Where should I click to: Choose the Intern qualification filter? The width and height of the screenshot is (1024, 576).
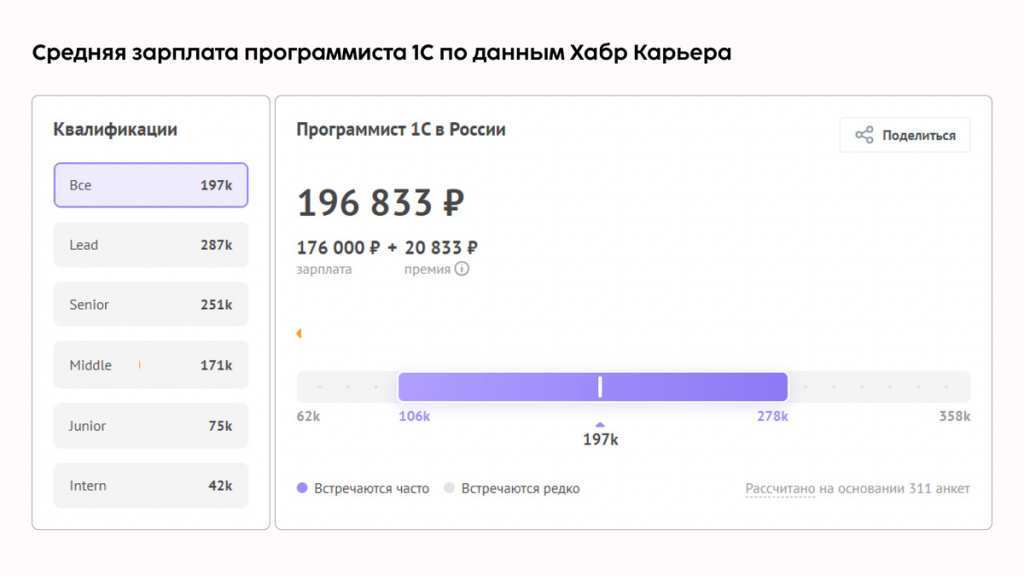tap(150, 486)
